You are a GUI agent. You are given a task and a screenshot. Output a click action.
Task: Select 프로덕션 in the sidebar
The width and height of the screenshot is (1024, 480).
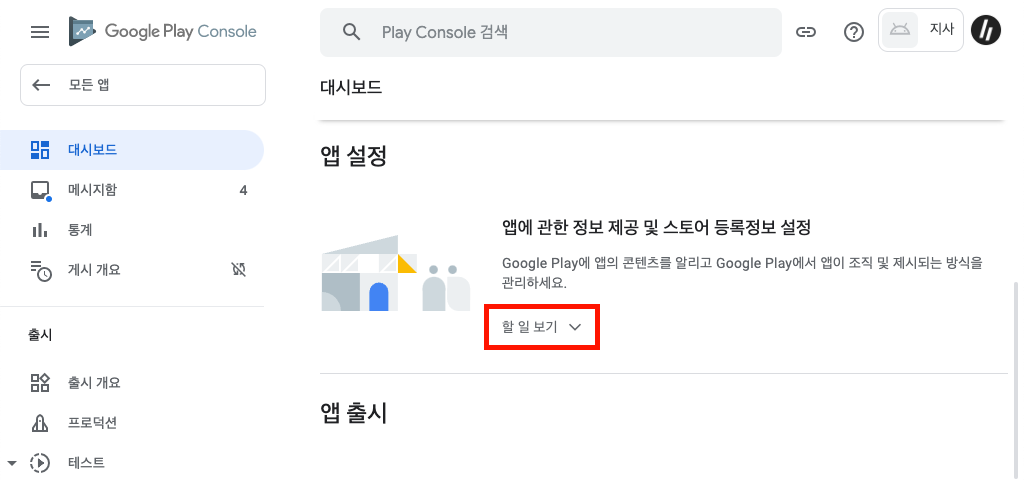coord(93,423)
